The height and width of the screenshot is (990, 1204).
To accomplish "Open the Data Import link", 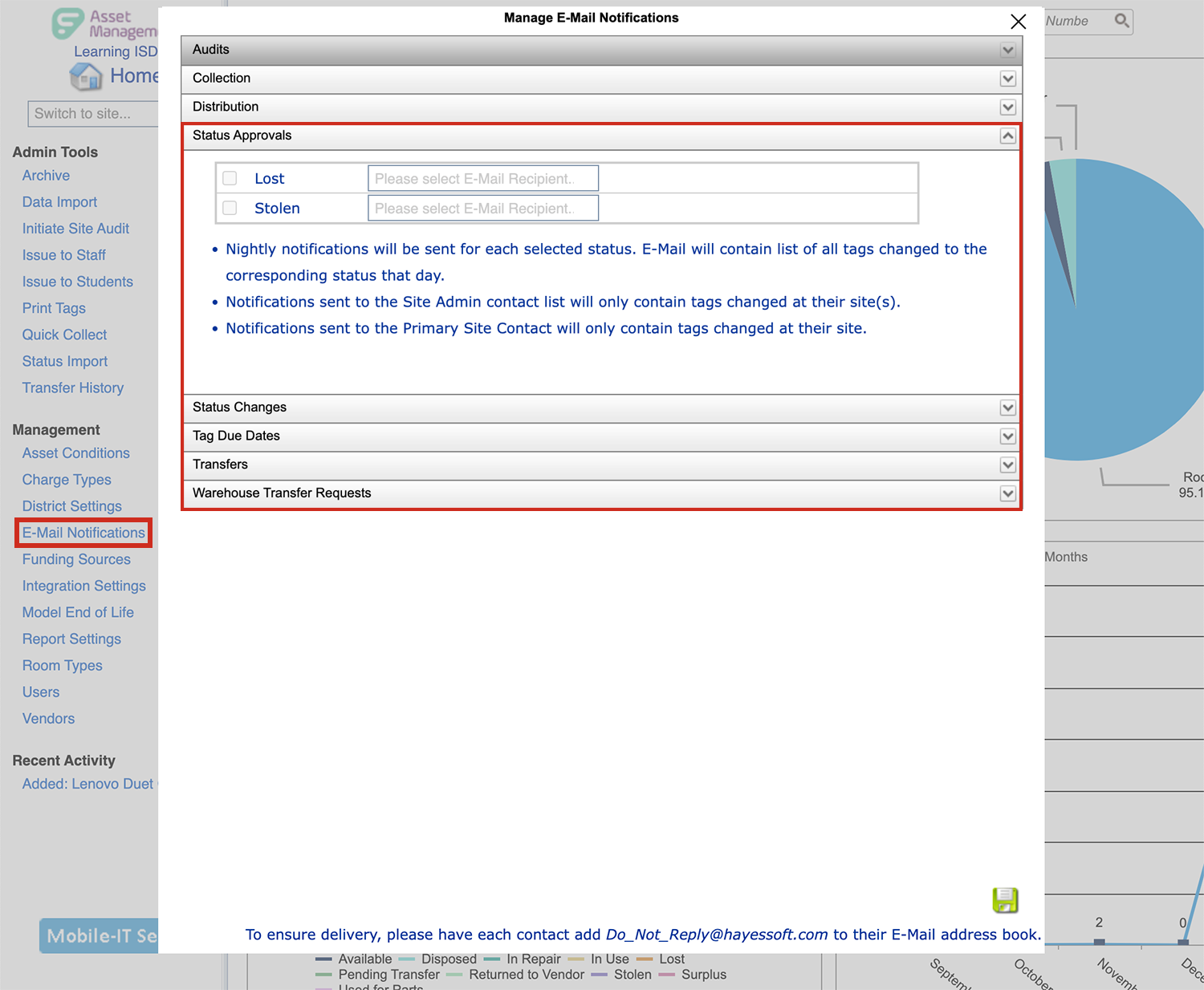I will [x=59, y=202].
